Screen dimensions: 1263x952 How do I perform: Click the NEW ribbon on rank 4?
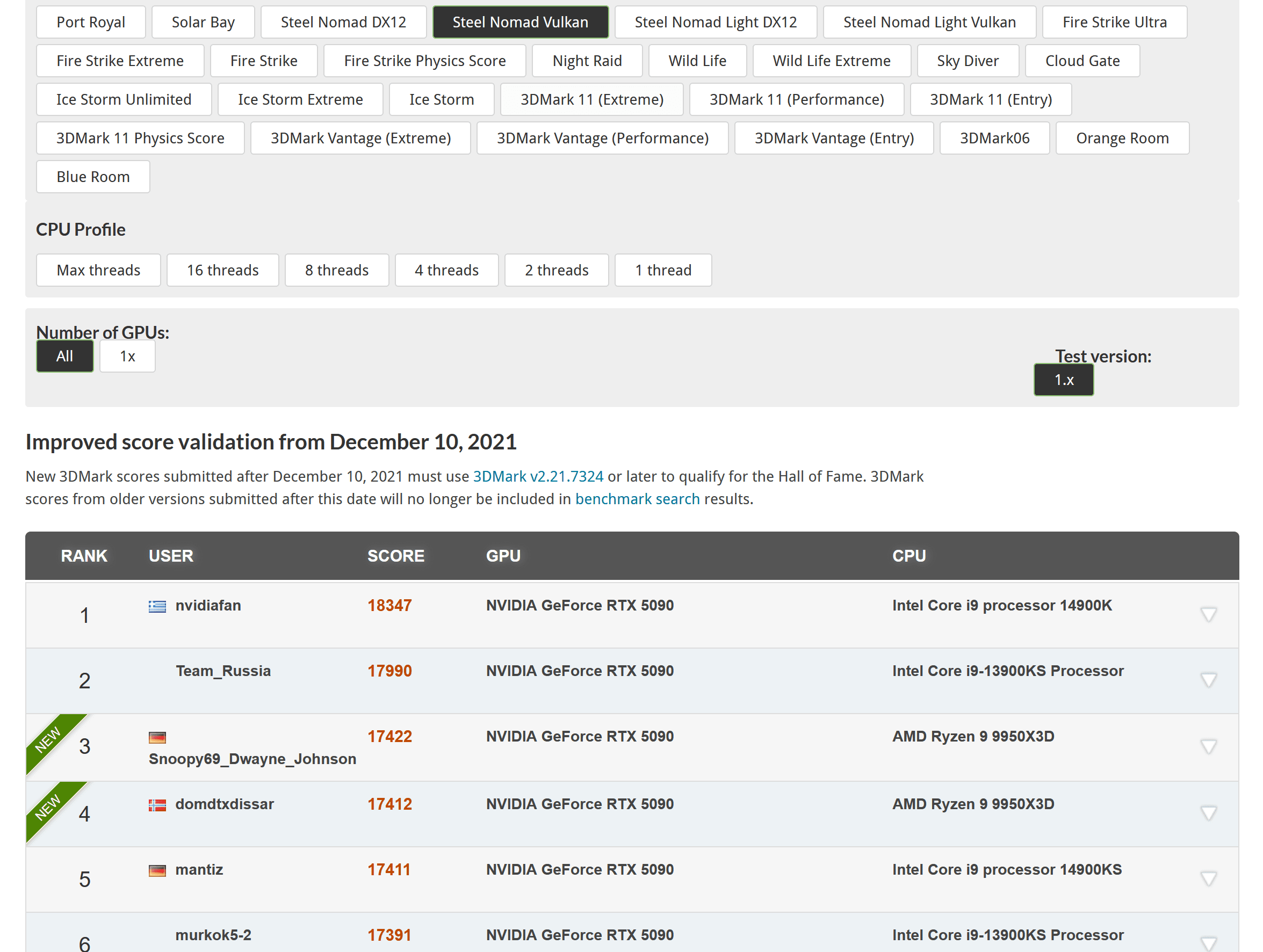[x=48, y=807]
